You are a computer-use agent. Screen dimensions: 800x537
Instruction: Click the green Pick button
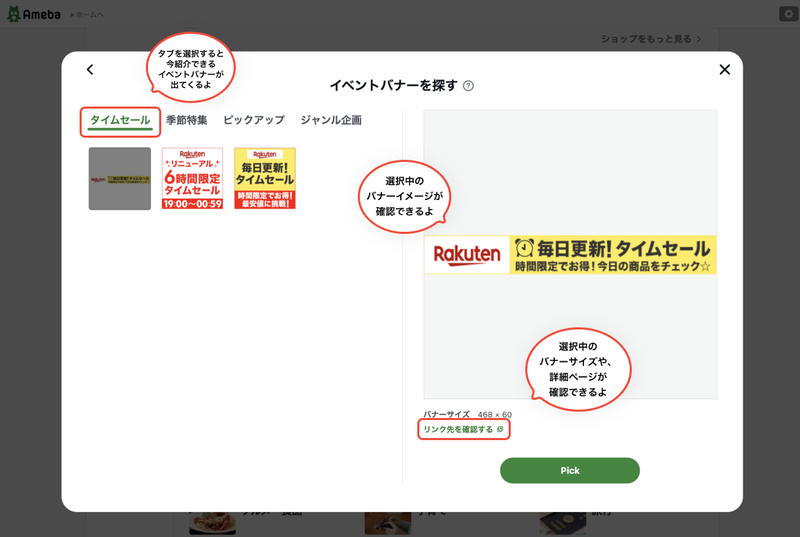click(569, 470)
